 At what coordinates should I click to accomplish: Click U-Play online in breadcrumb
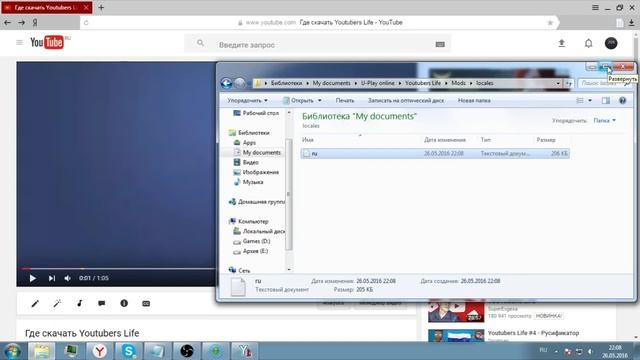[x=378, y=83]
